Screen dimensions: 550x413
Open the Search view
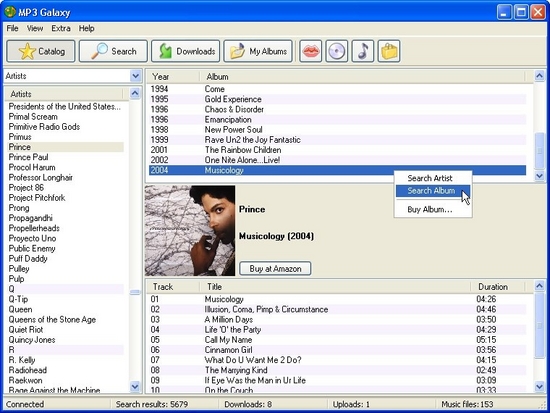pos(113,51)
